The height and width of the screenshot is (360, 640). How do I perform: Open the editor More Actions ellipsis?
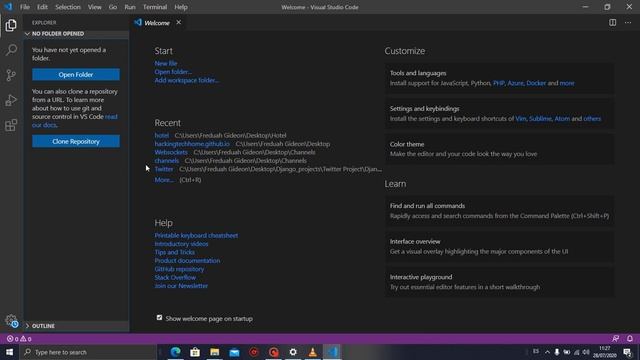(628, 23)
